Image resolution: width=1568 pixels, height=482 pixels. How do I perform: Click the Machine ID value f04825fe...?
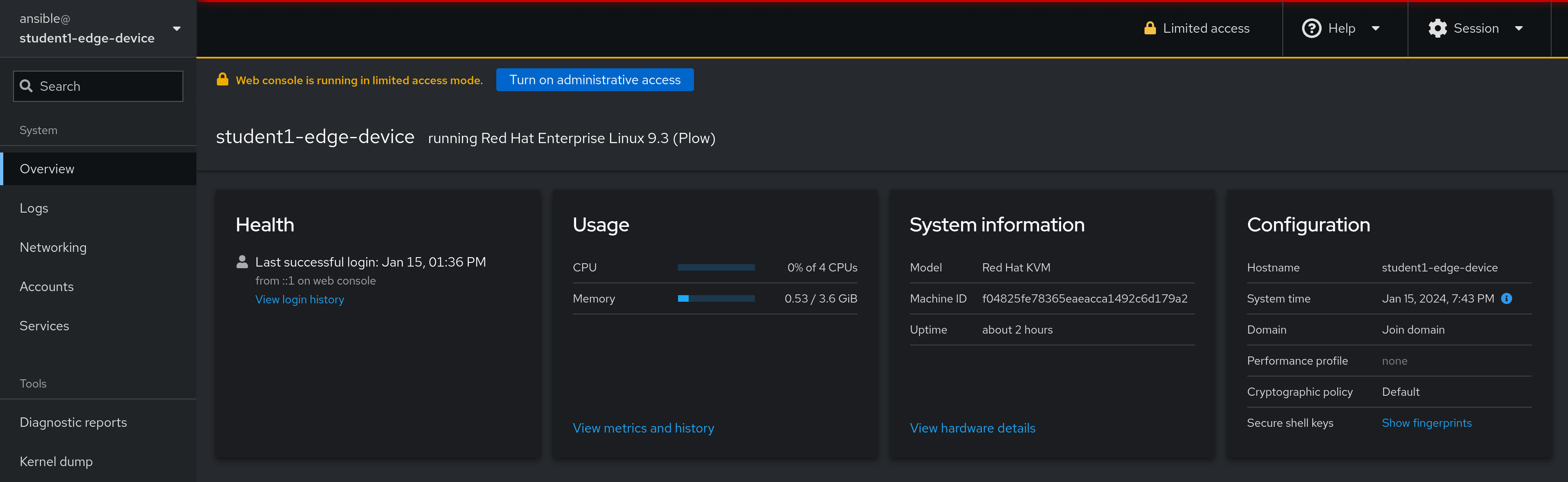[1085, 298]
